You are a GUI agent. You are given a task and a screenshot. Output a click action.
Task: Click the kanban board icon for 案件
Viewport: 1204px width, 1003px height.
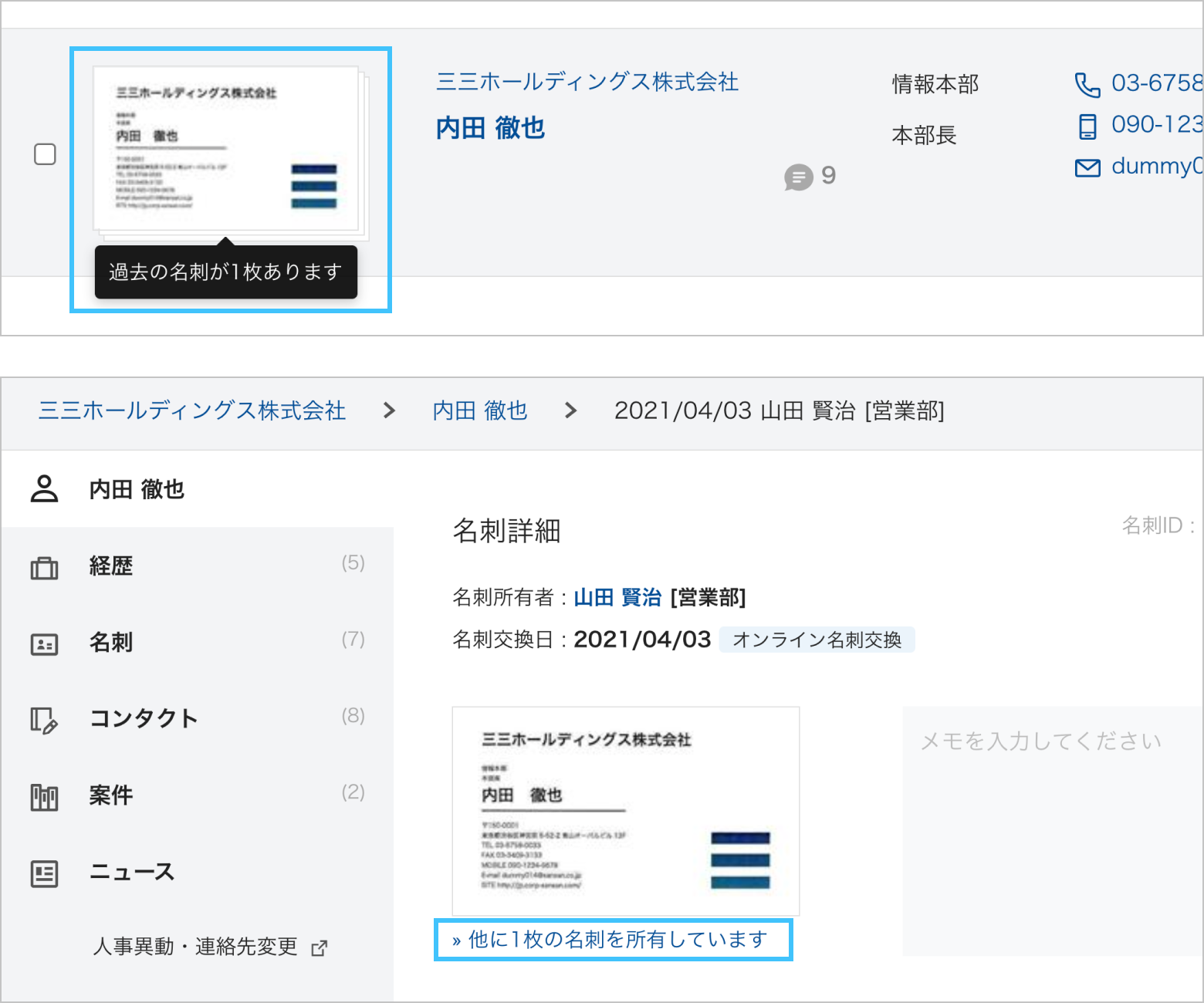44,797
